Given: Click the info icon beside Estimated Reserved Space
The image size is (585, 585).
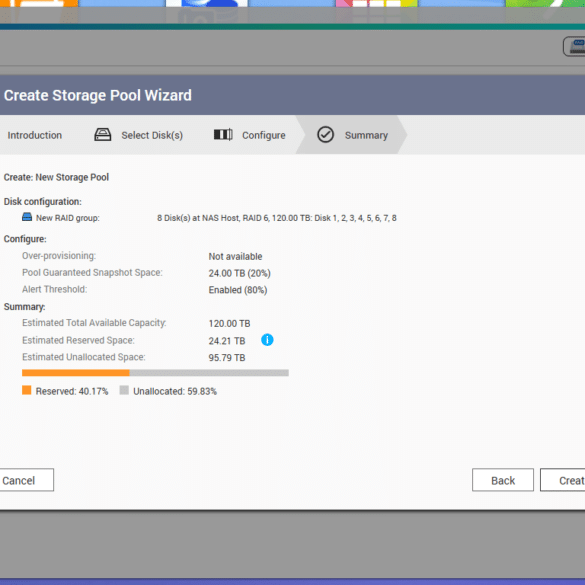Looking at the screenshot, I should [x=267, y=340].
